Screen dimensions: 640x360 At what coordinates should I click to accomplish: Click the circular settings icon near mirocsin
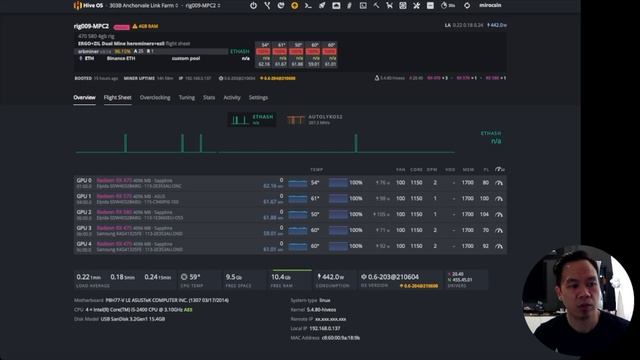click(467, 6)
